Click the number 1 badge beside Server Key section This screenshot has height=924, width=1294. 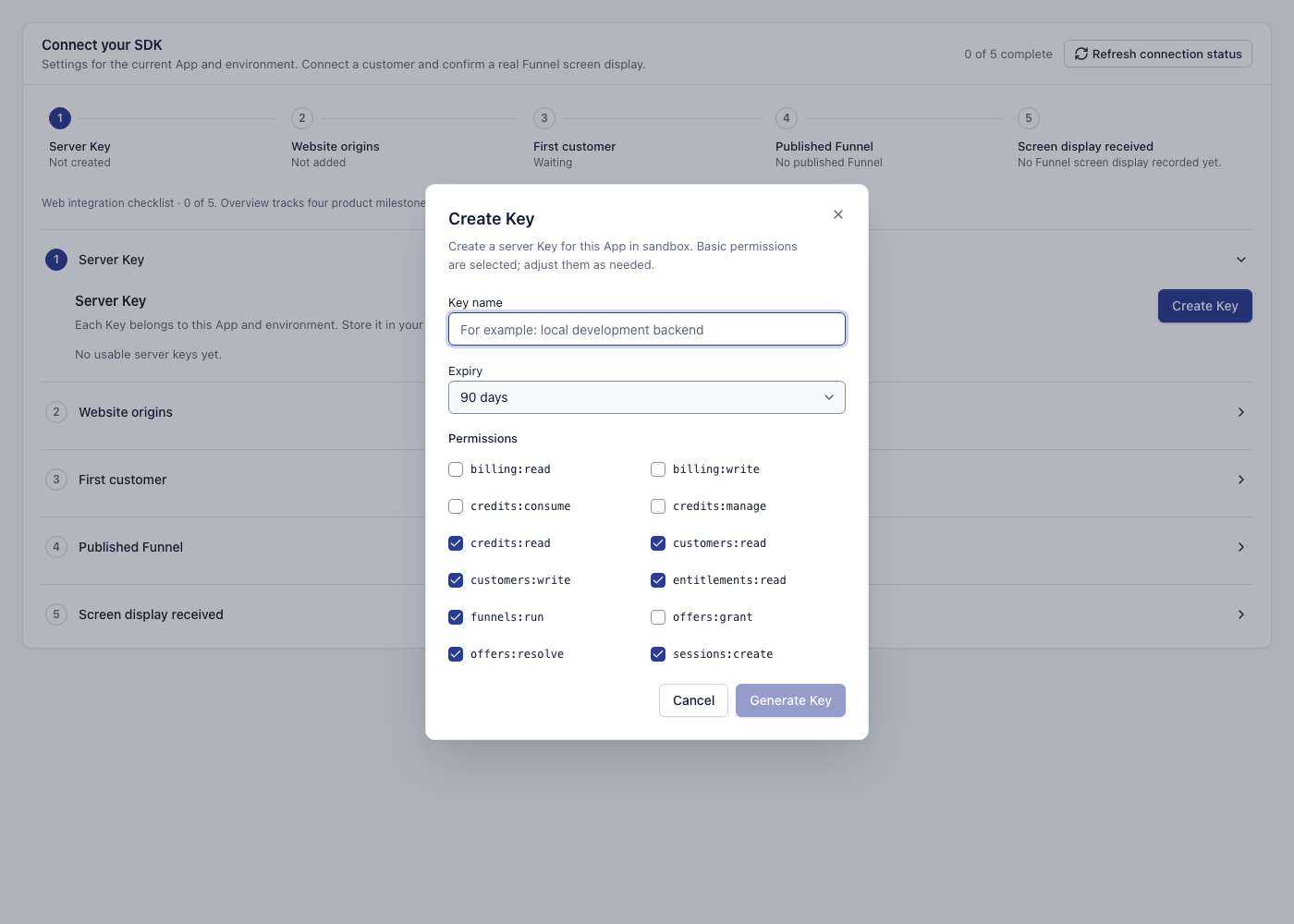56,260
